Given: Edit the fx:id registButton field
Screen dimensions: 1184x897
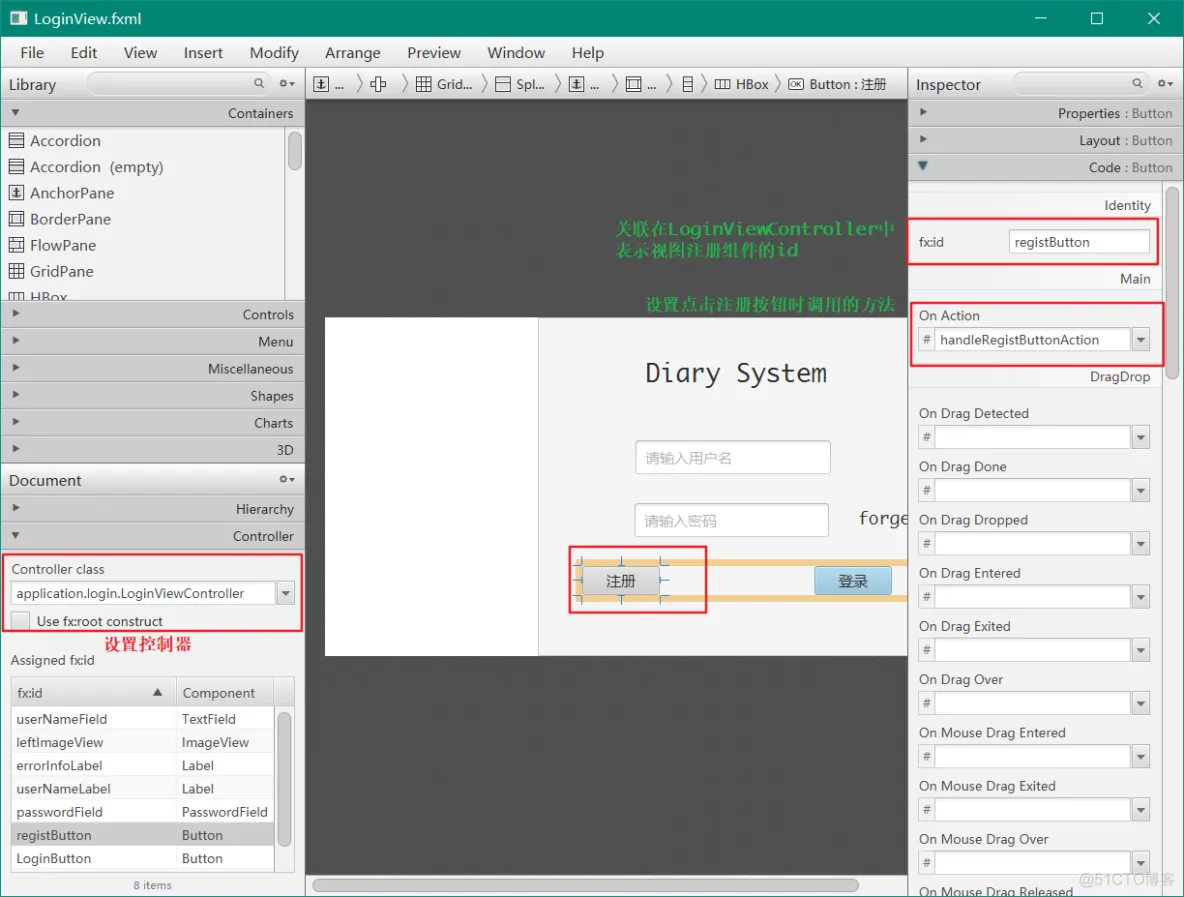Looking at the screenshot, I should pyautogui.click(x=1078, y=242).
